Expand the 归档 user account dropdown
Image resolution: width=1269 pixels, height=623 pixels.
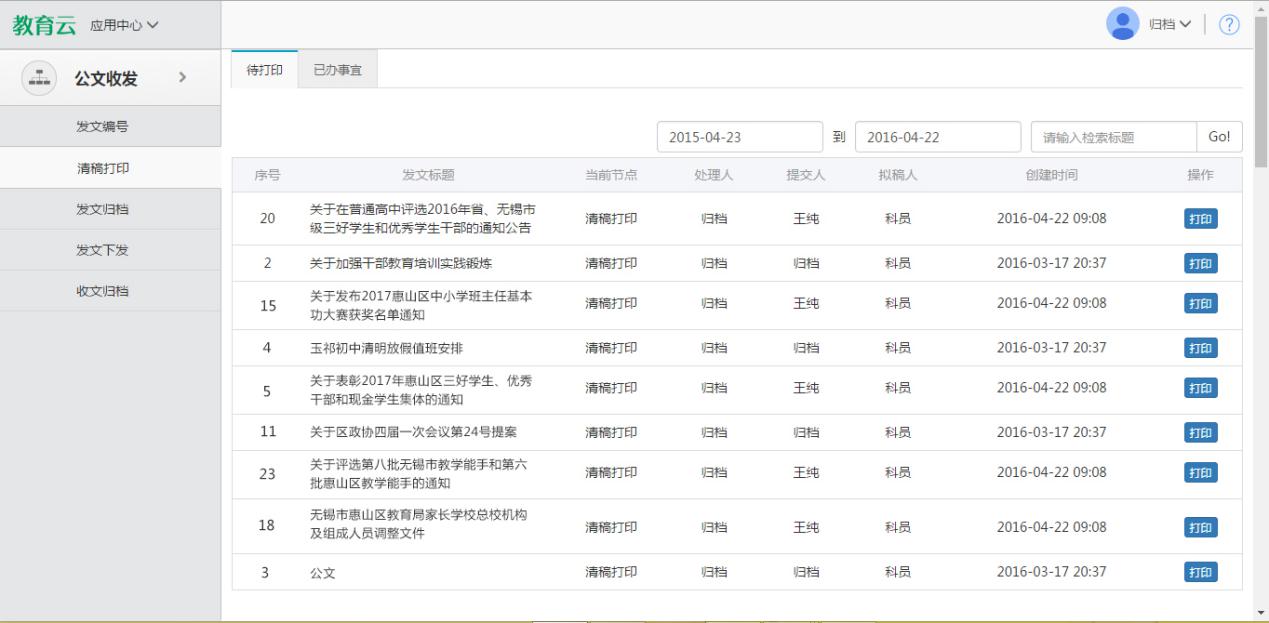(x=1169, y=25)
